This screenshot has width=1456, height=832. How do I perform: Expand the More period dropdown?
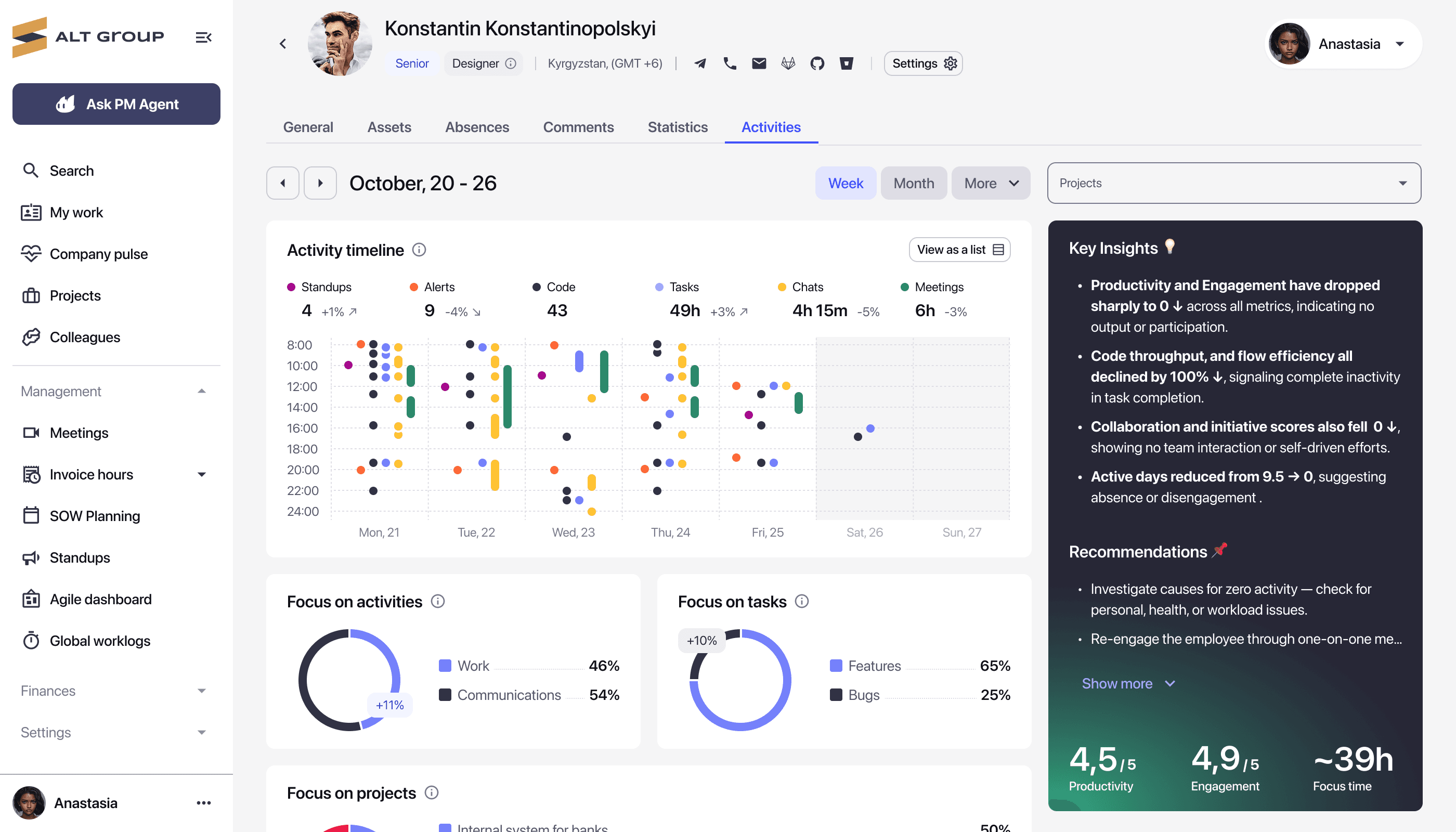(x=990, y=184)
